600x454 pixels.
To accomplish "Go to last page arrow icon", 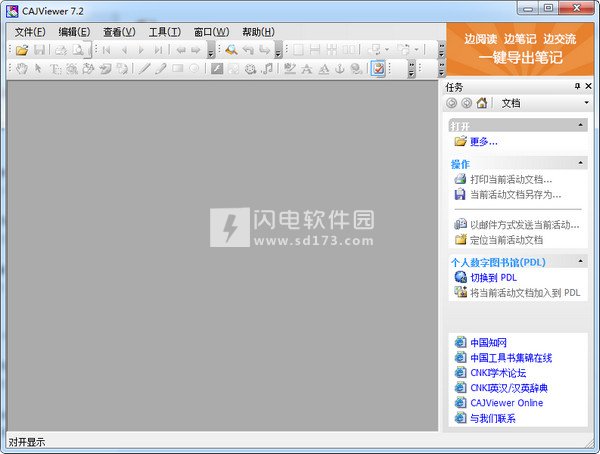I will (x=158, y=50).
